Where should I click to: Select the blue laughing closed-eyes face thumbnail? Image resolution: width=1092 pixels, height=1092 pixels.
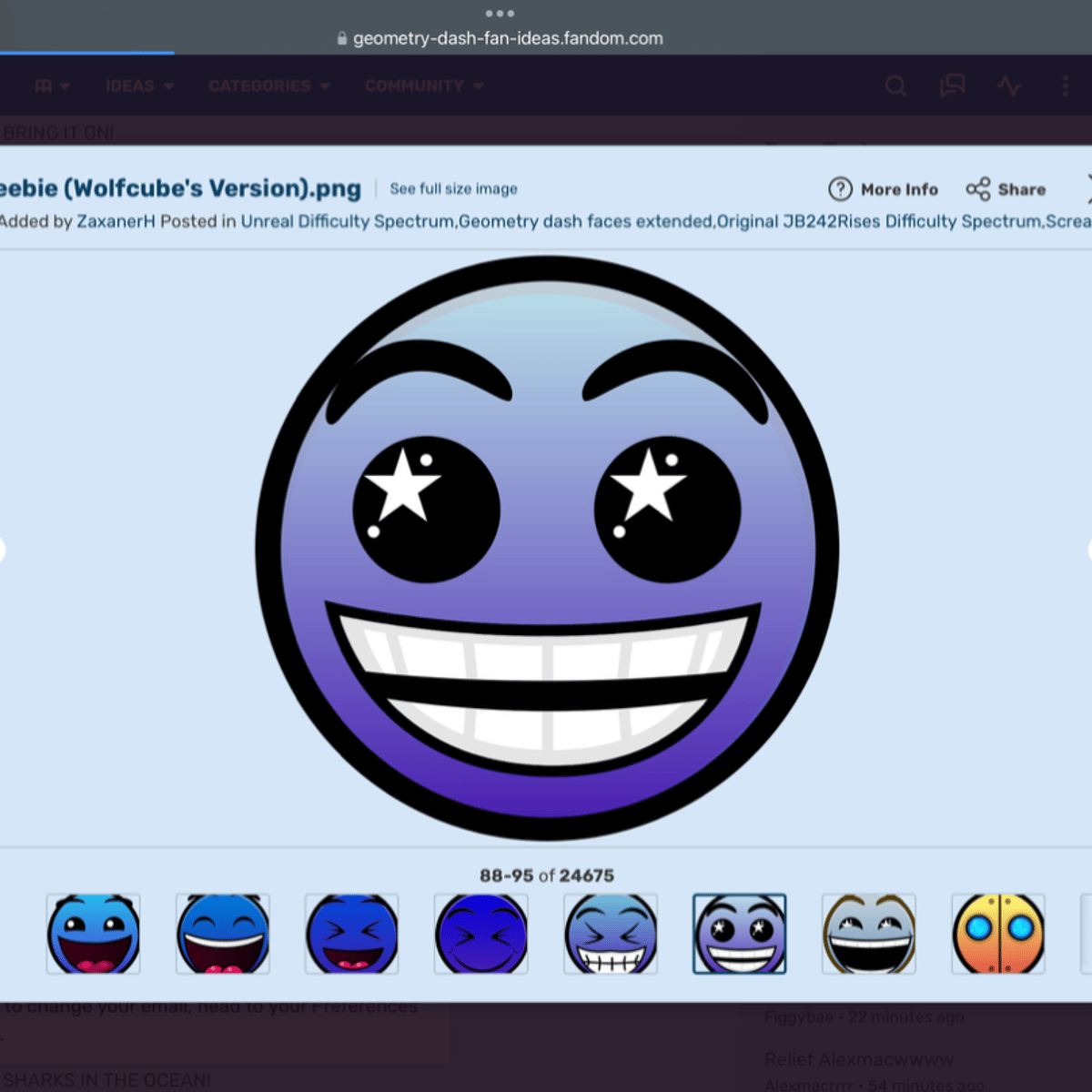(x=223, y=934)
